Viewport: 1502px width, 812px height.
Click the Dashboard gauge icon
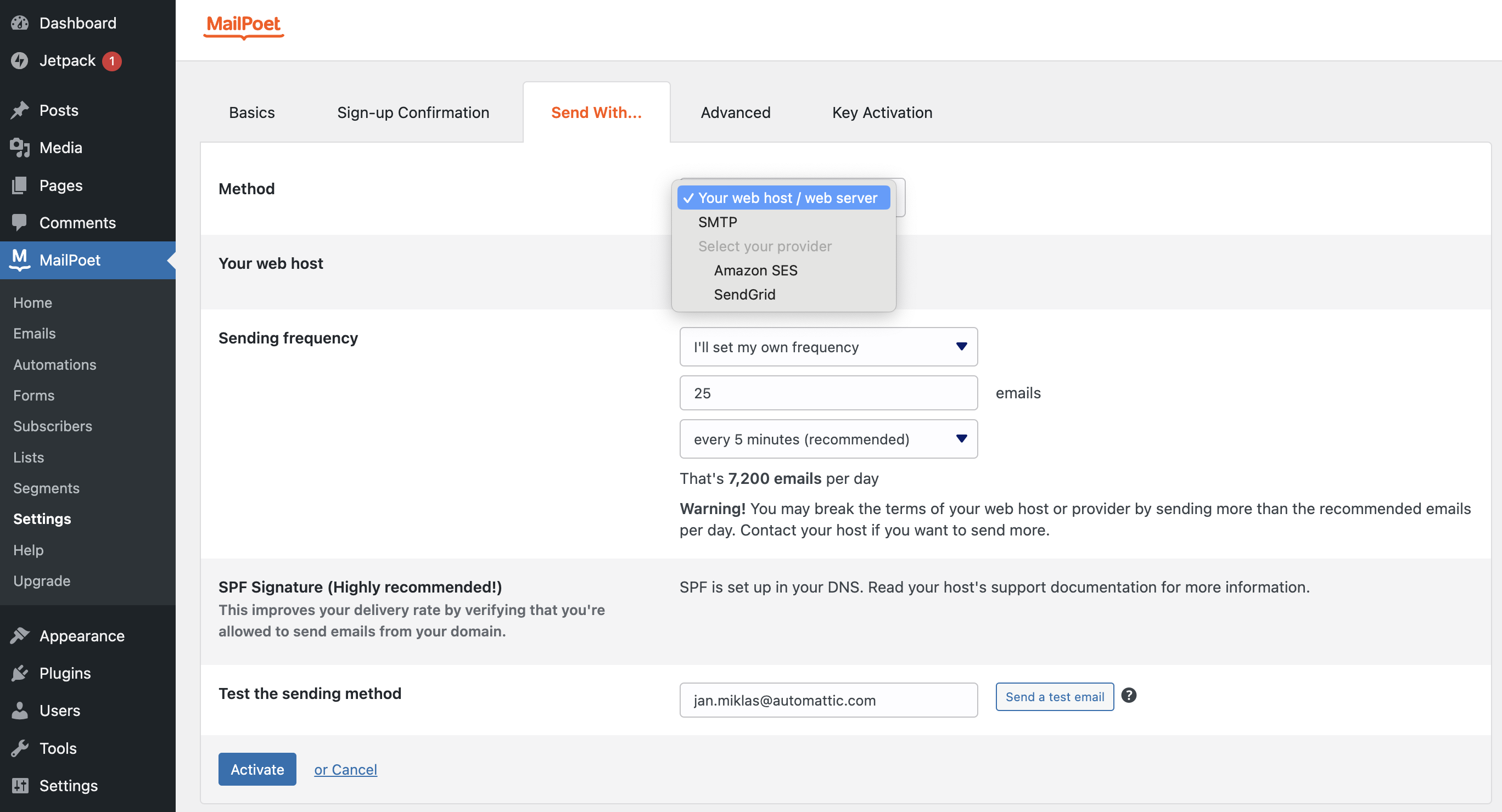pos(20,22)
